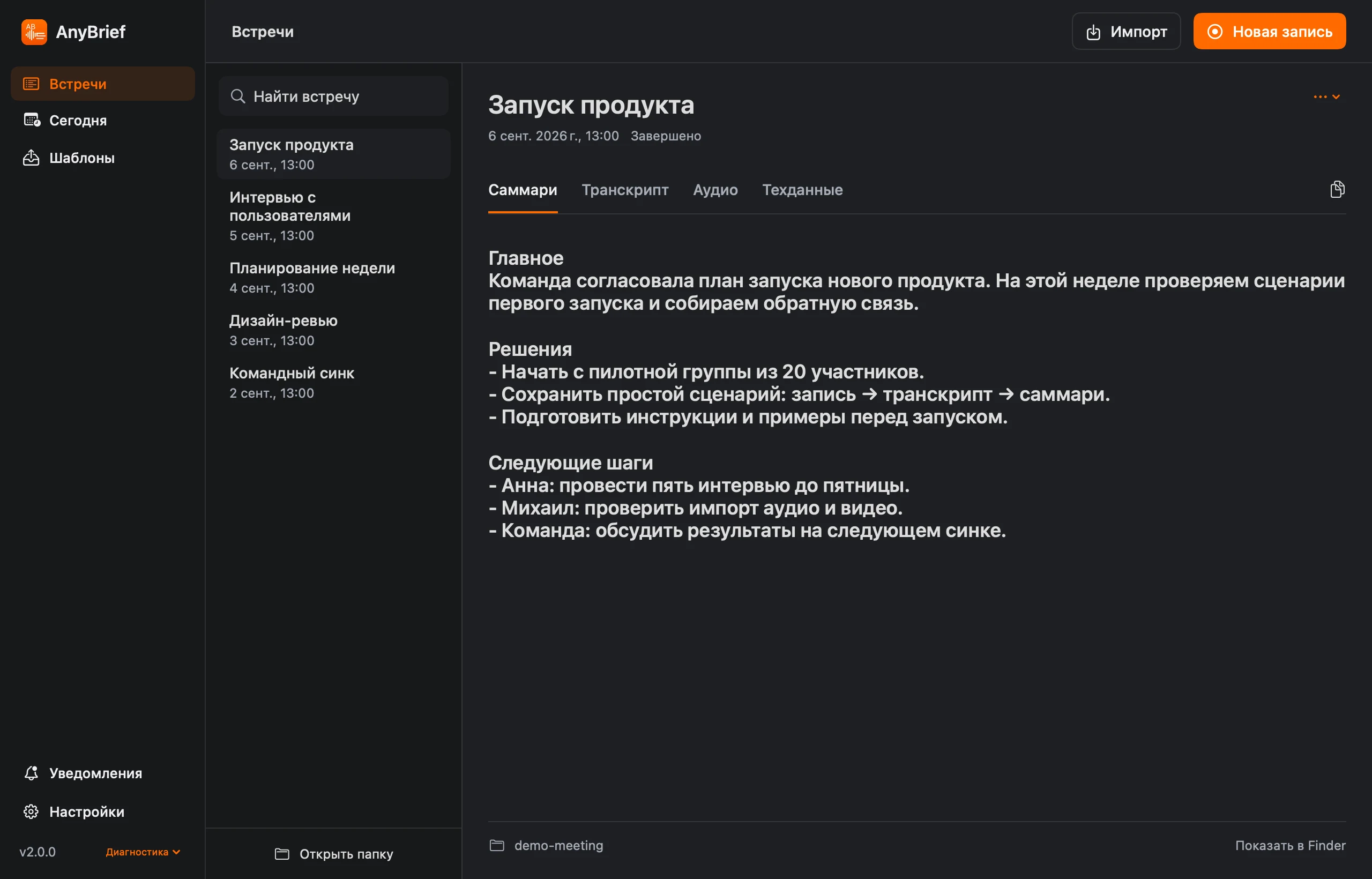The height and width of the screenshot is (879, 1372).
Task: Copy summary with the copy icon
Action: tap(1337, 189)
